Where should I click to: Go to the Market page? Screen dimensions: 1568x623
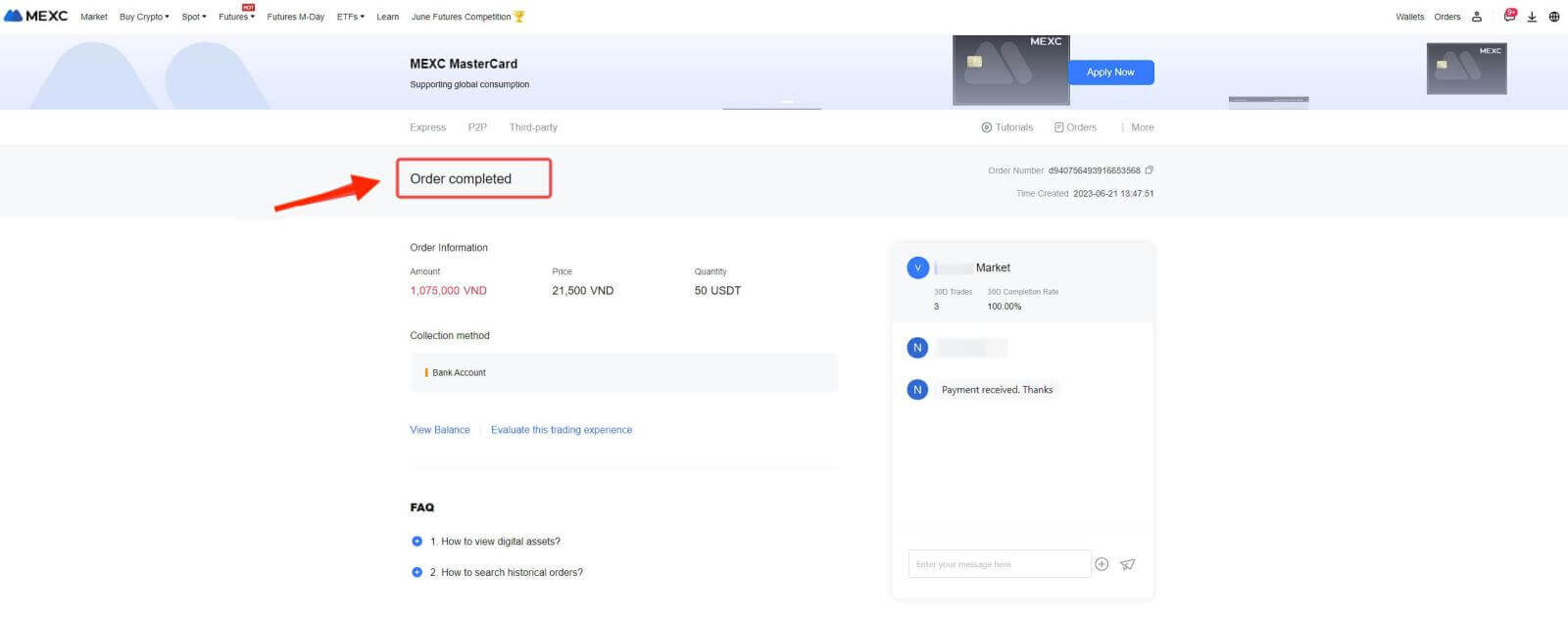pyautogui.click(x=94, y=17)
